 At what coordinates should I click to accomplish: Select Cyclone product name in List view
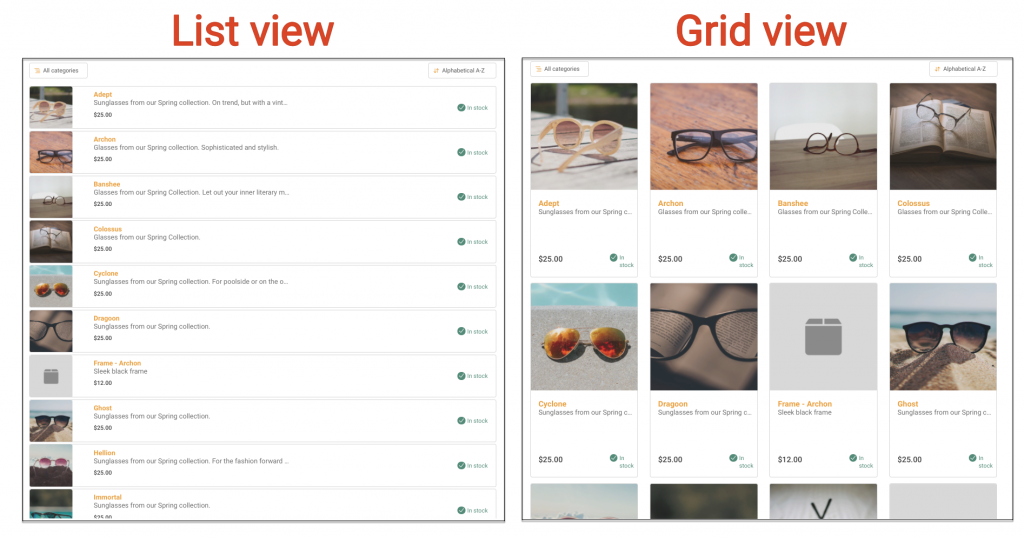point(106,274)
